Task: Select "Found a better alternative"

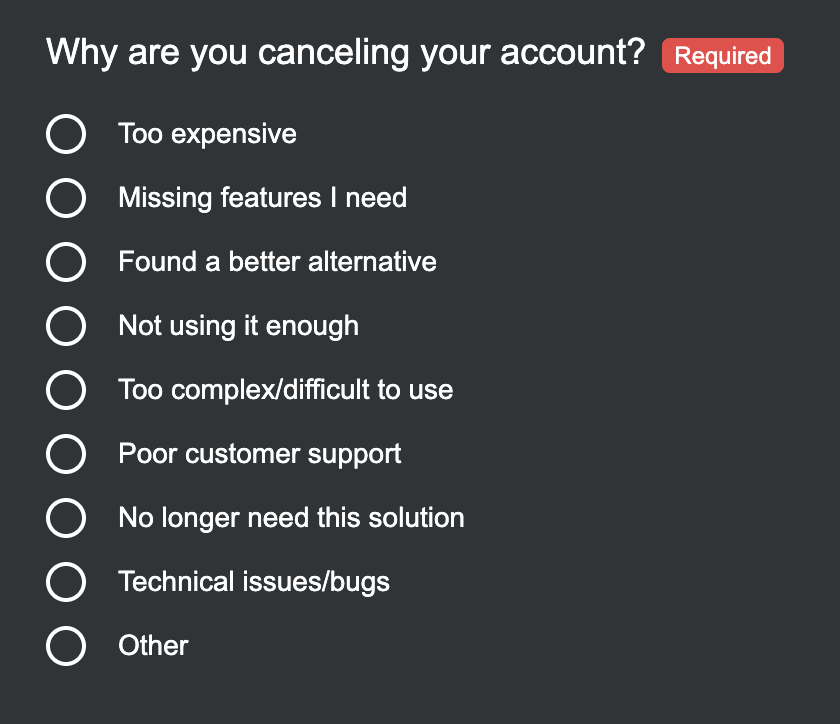Action: click(66, 262)
